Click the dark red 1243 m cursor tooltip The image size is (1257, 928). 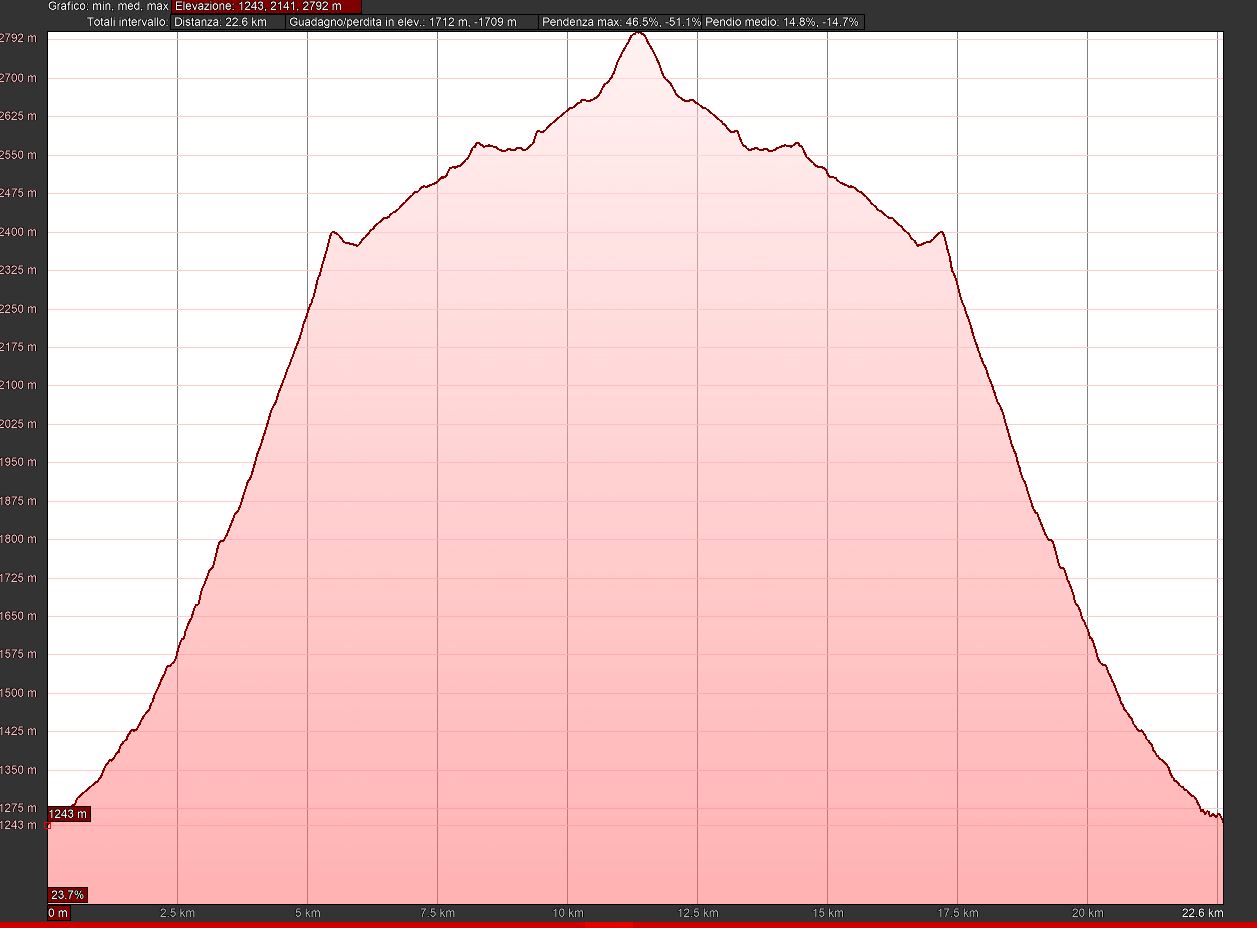[x=68, y=814]
